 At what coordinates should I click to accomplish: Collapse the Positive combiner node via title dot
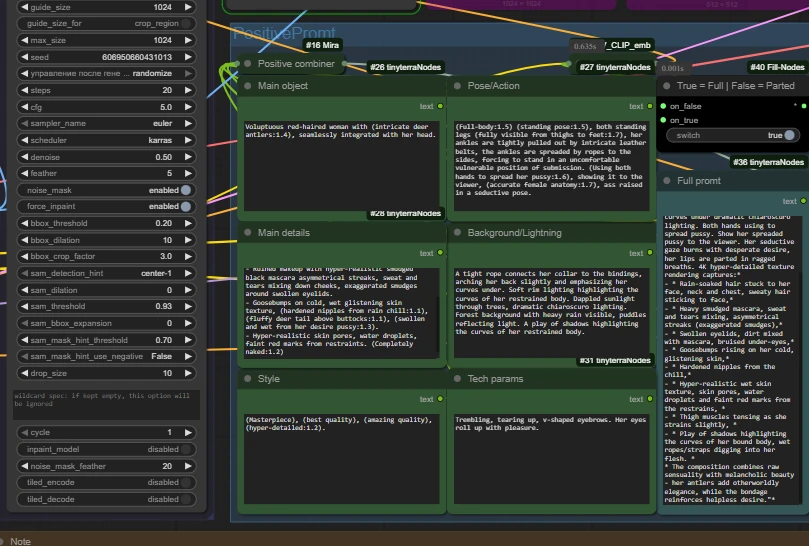(246, 64)
